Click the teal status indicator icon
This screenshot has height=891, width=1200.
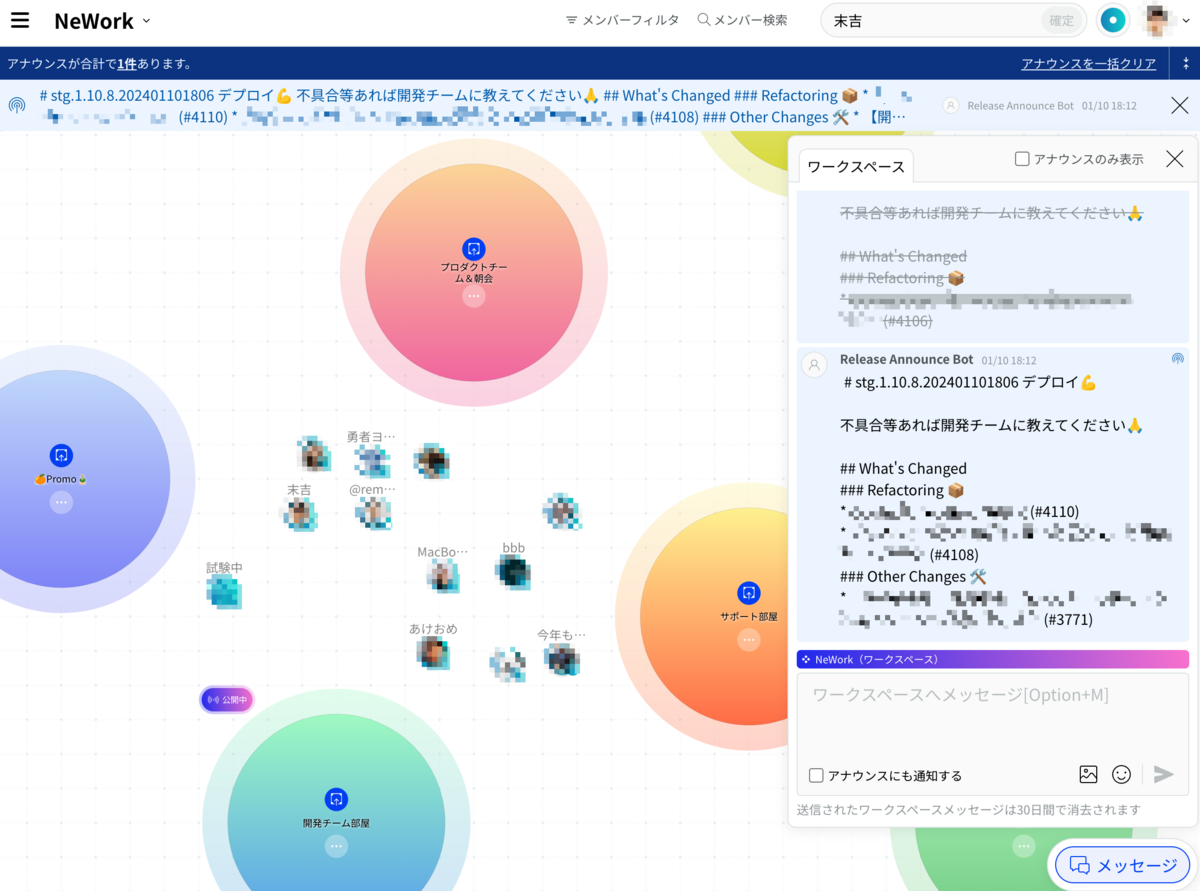tap(1113, 20)
